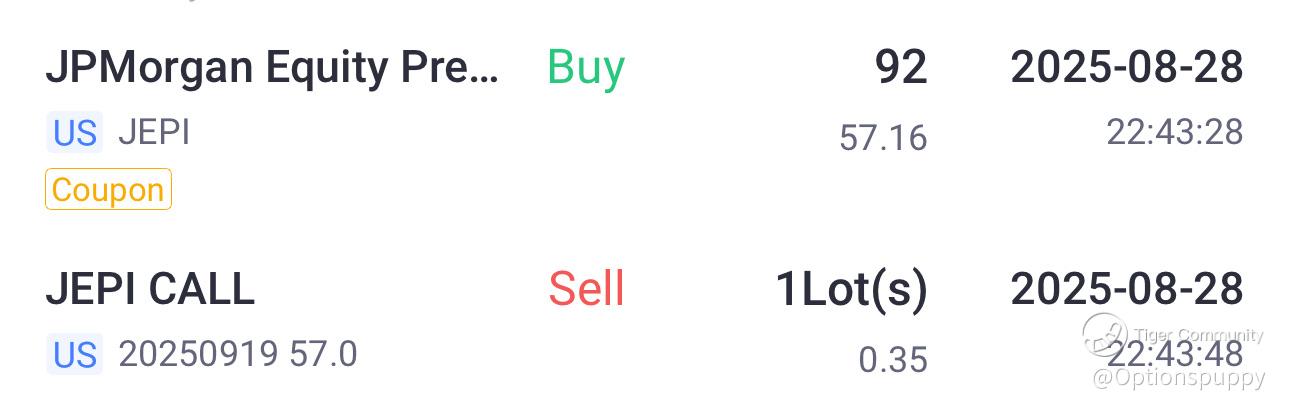The height and width of the screenshot is (406, 1290).
Task: Click the price 57.16
Action: click(883, 138)
